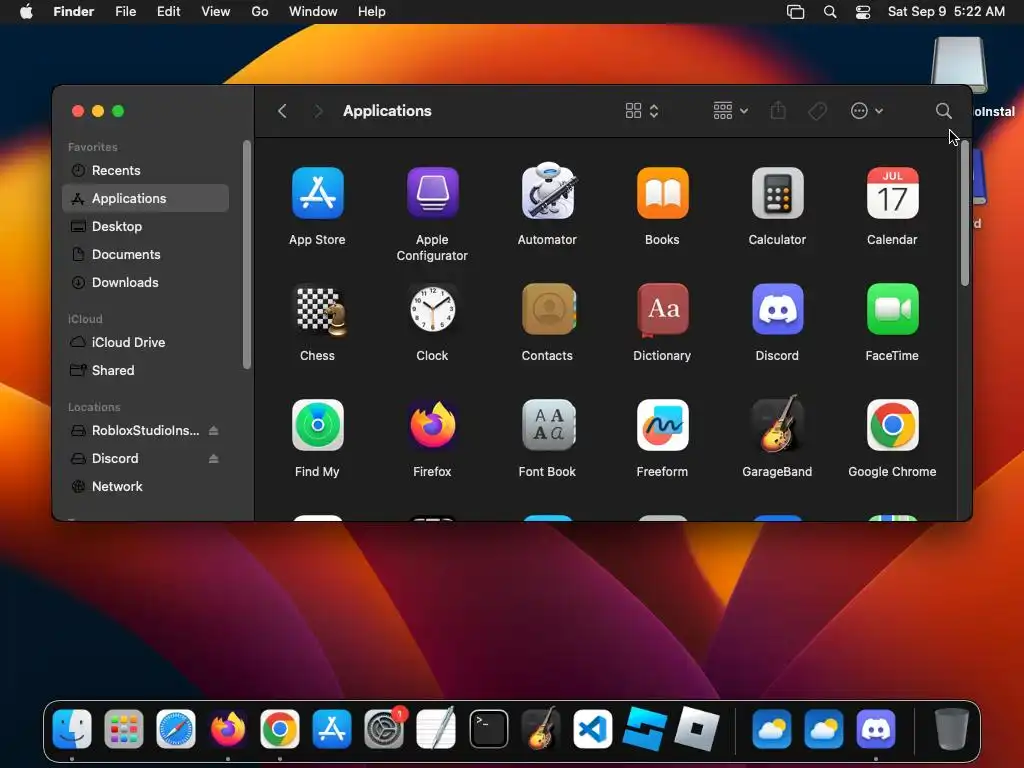Select Applications in the sidebar
1024x768 pixels.
(145, 199)
